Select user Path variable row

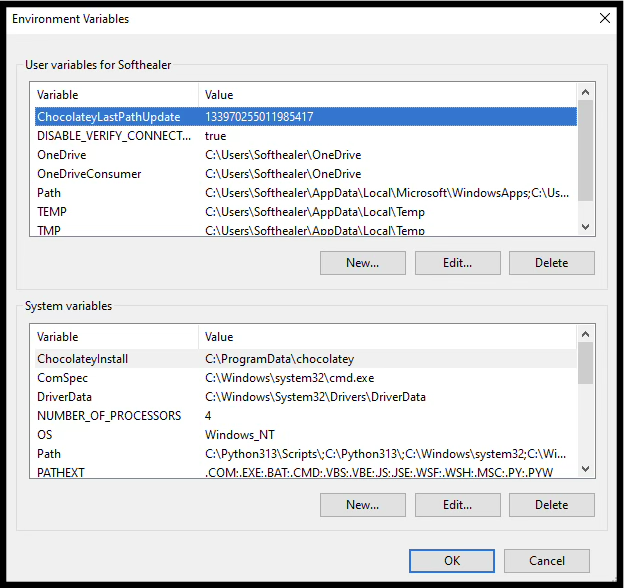tap(49, 193)
